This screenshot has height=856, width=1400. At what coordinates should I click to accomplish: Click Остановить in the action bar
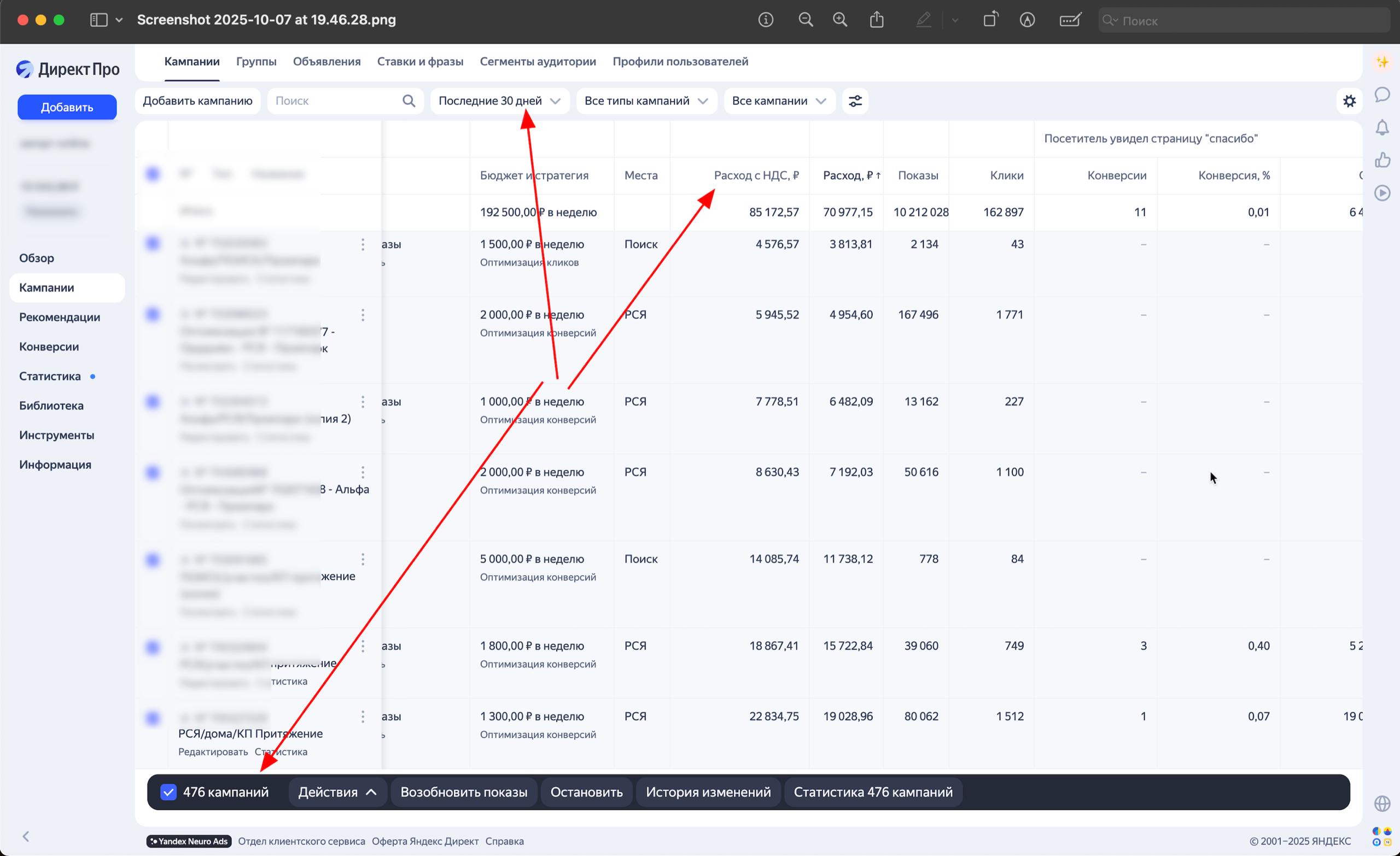coord(586,792)
